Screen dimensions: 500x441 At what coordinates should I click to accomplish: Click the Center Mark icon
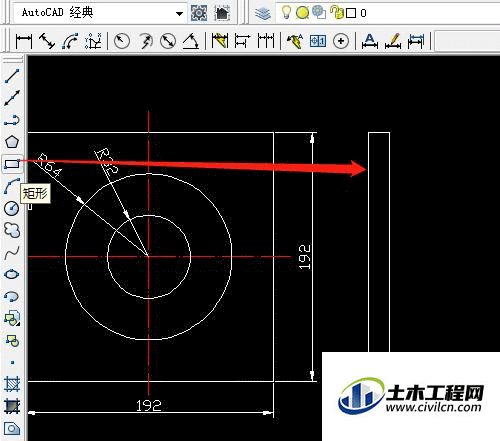click(x=341, y=41)
